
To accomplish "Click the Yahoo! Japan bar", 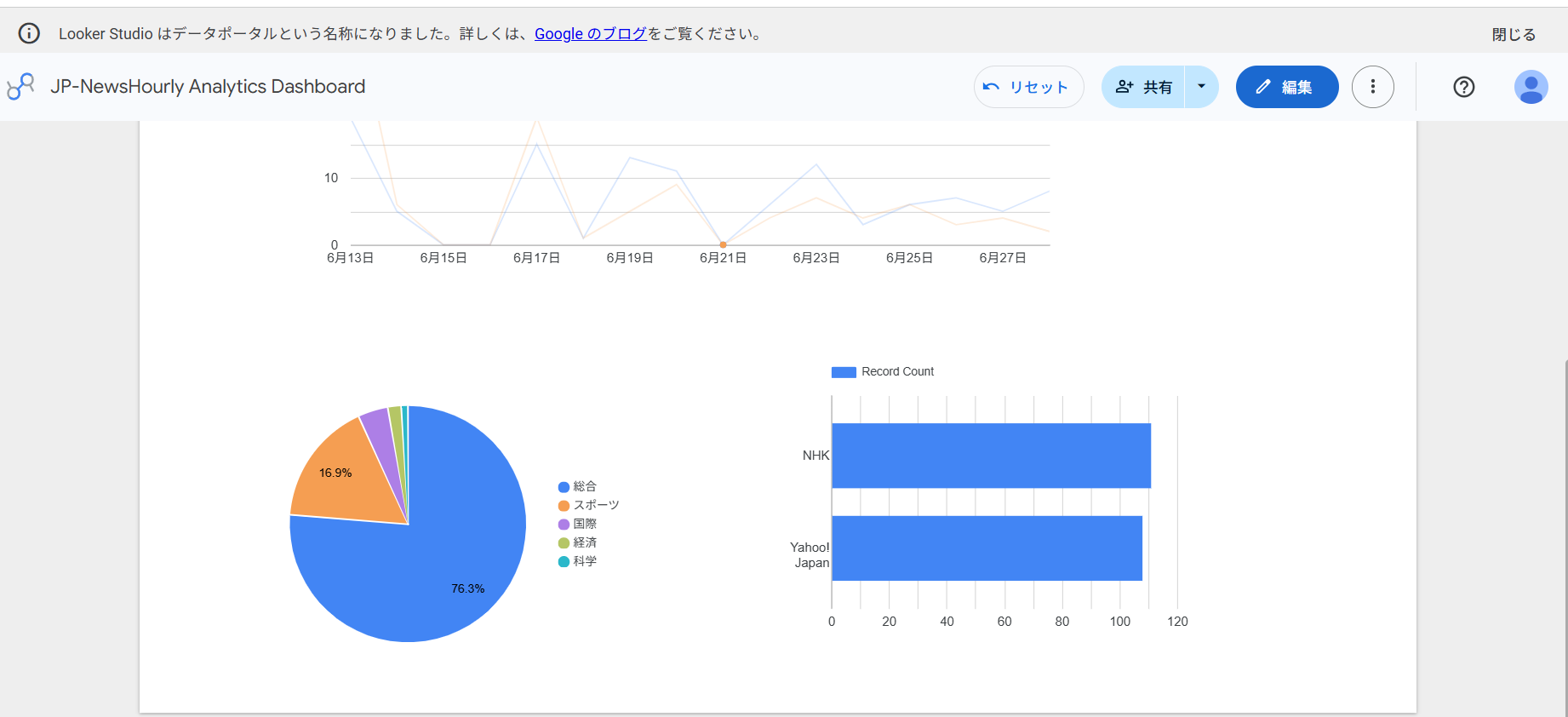I will pyautogui.click(x=987, y=548).
